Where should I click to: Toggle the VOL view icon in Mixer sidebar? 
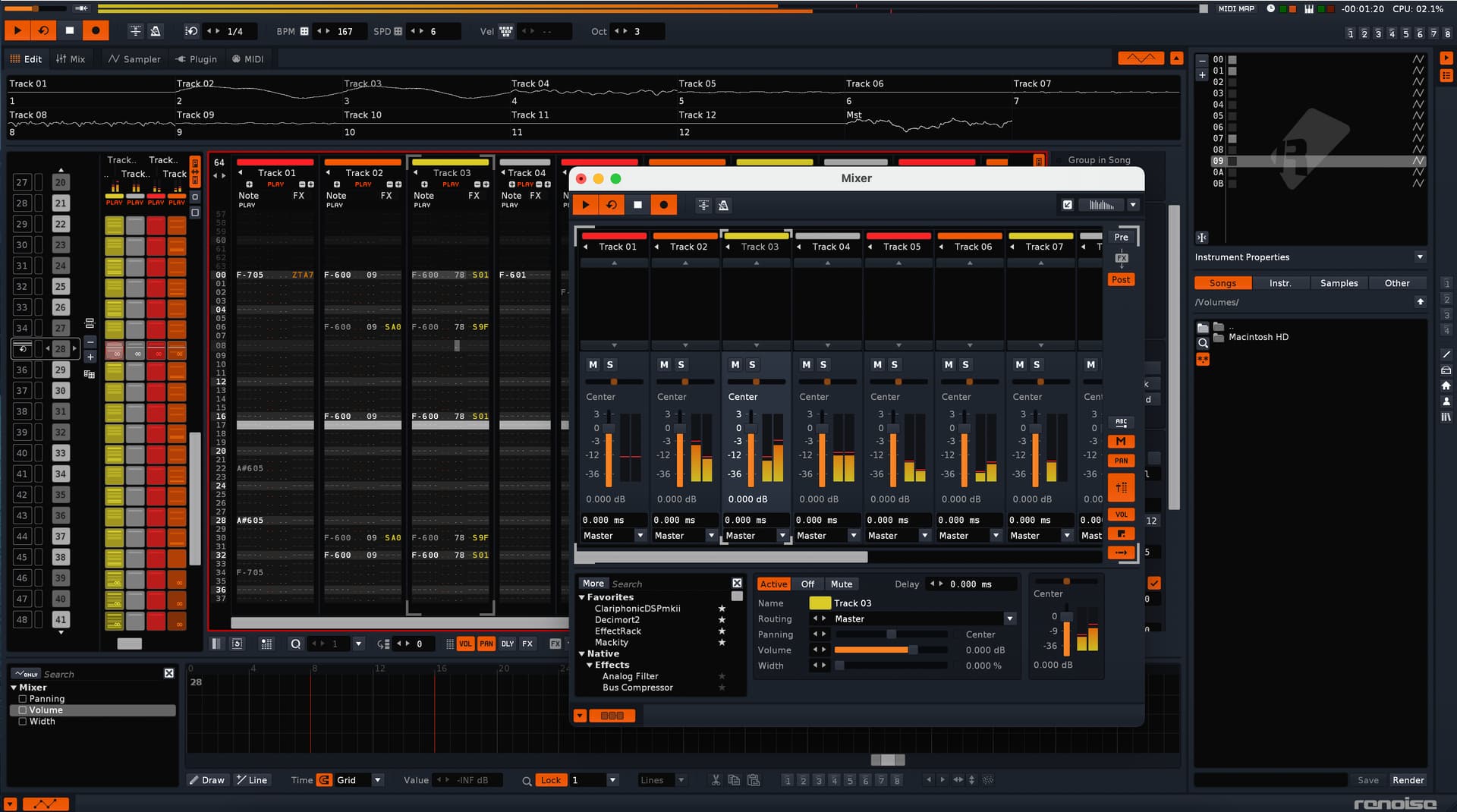1121,515
